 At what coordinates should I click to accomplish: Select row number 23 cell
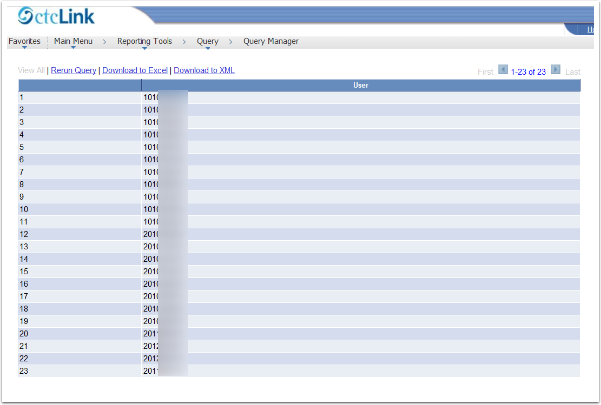[x=80, y=371]
